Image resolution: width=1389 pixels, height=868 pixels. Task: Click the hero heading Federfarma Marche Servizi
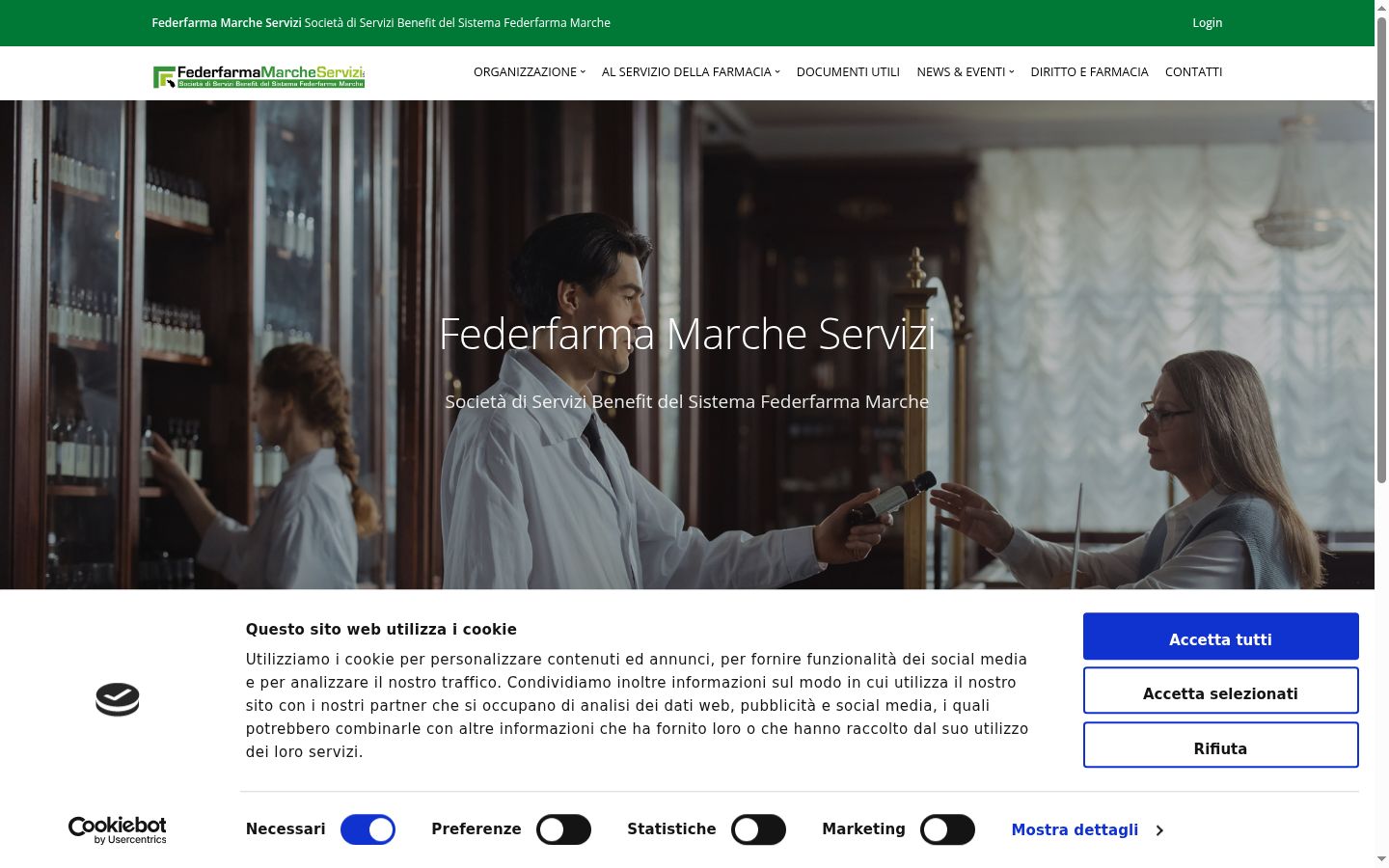[x=687, y=334]
